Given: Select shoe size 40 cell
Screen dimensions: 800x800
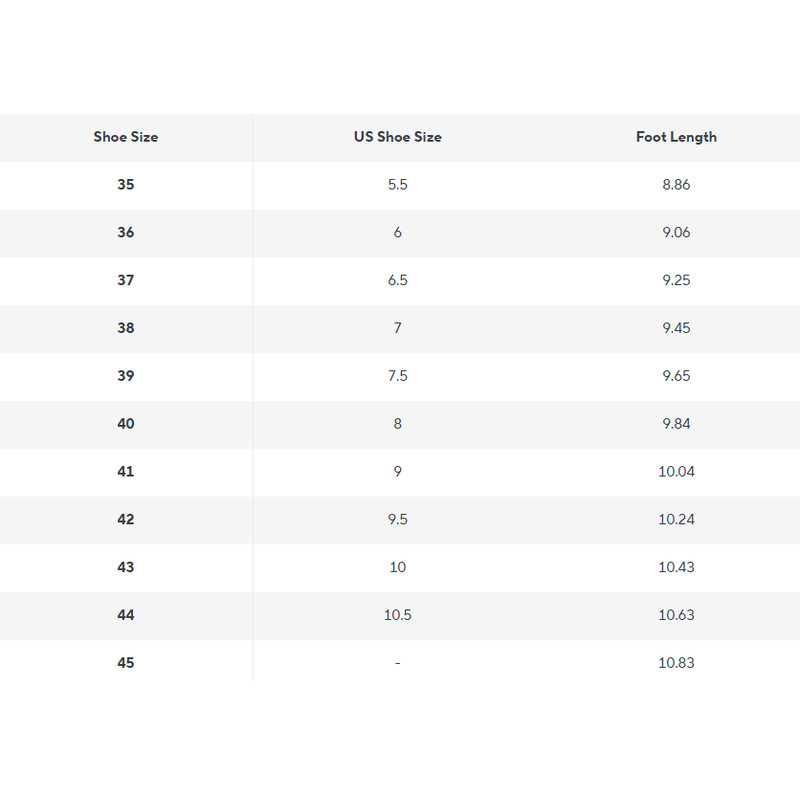Looking at the screenshot, I should 126,424.
